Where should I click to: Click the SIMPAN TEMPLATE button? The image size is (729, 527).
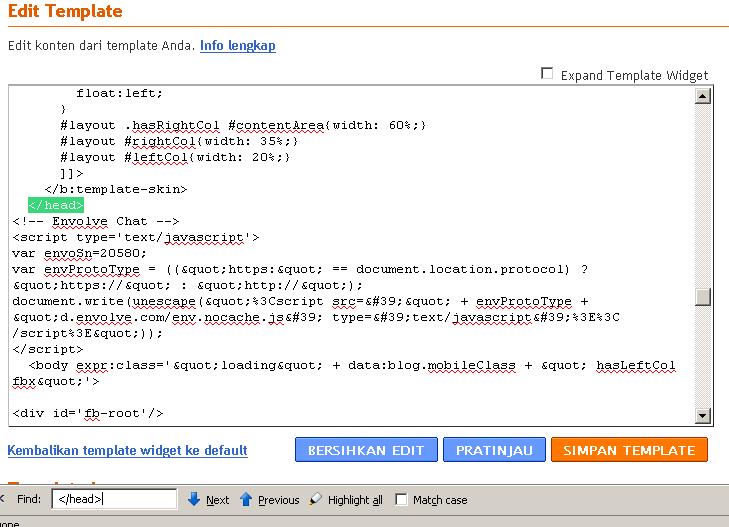tap(629, 450)
